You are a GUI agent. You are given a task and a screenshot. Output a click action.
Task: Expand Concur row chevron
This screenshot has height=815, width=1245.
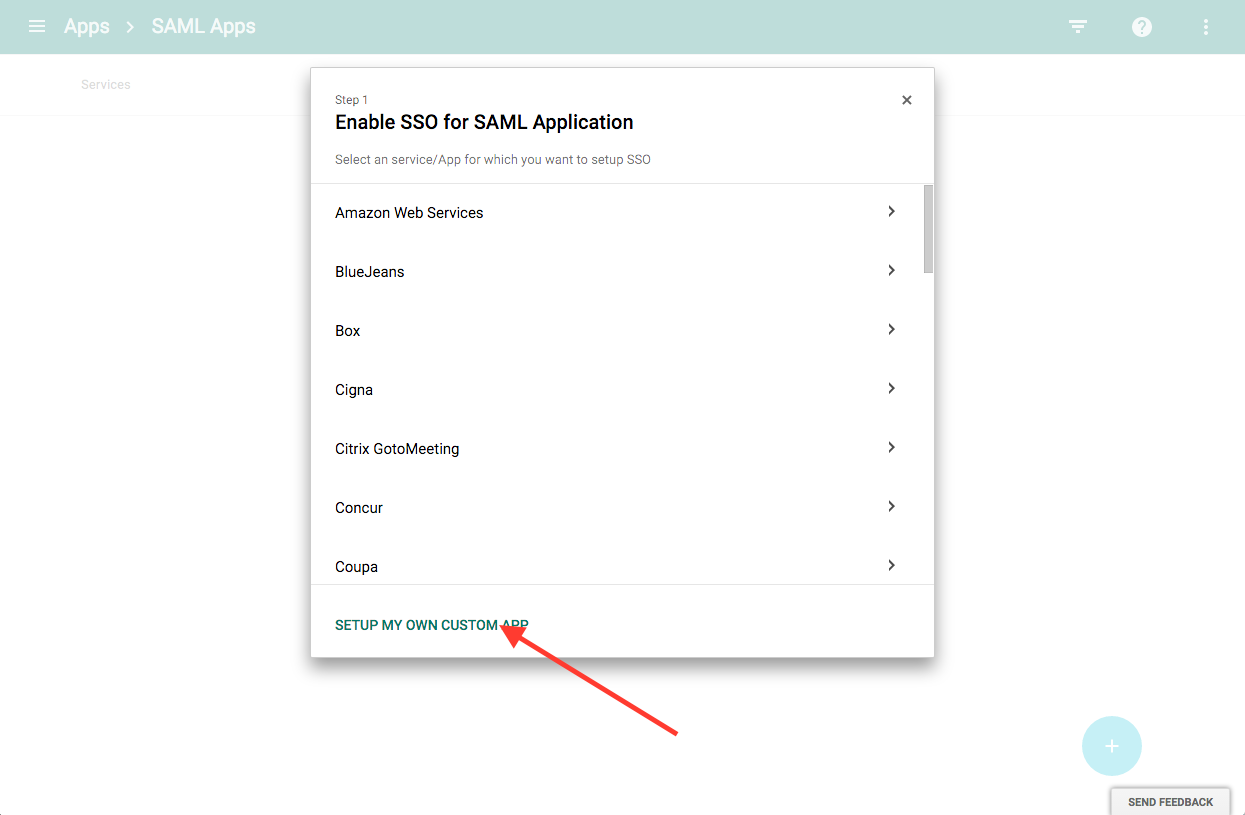pyautogui.click(x=891, y=506)
